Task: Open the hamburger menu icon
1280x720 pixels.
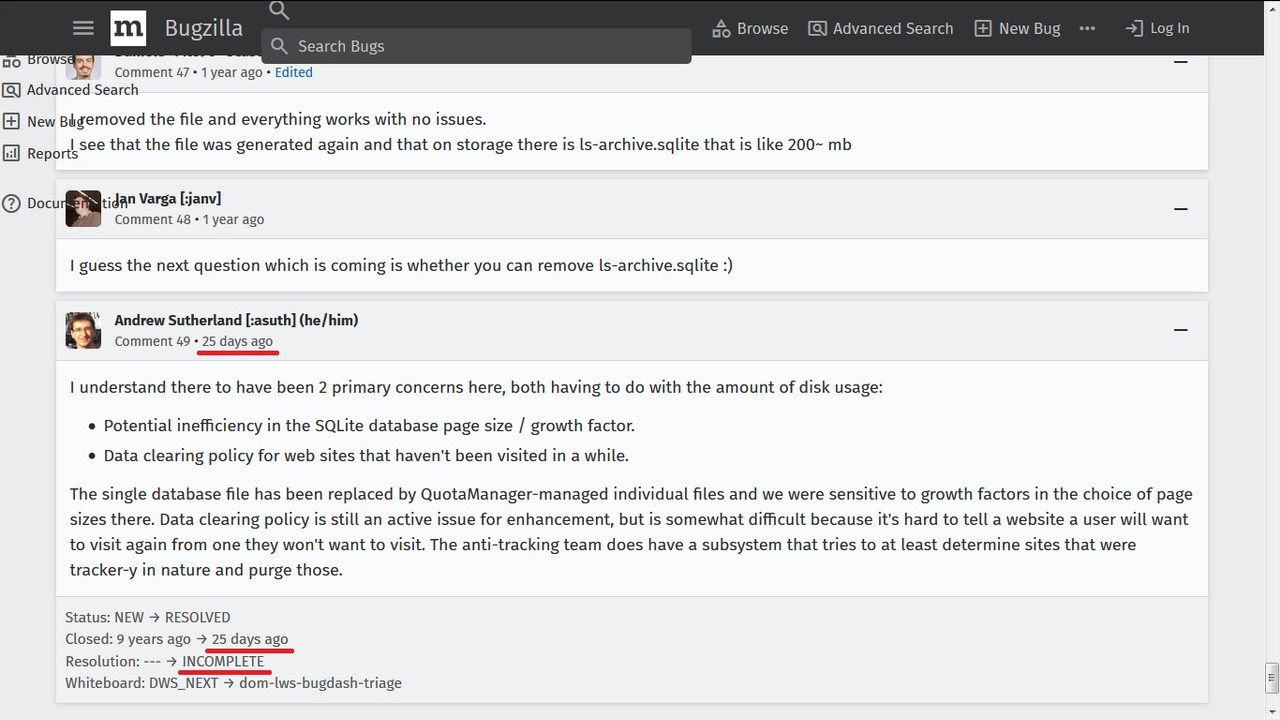Action: [x=84, y=28]
